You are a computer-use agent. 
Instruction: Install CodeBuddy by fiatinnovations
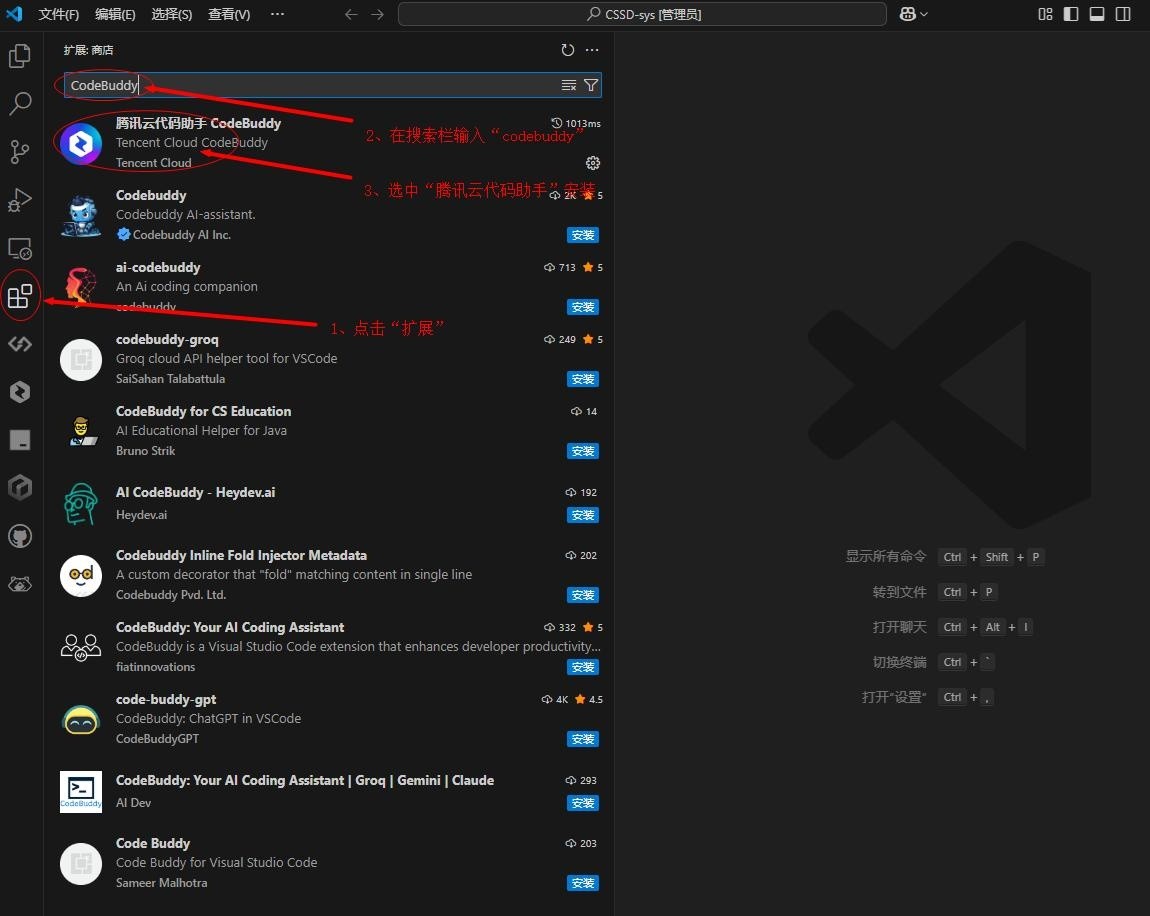tap(583, 667)
